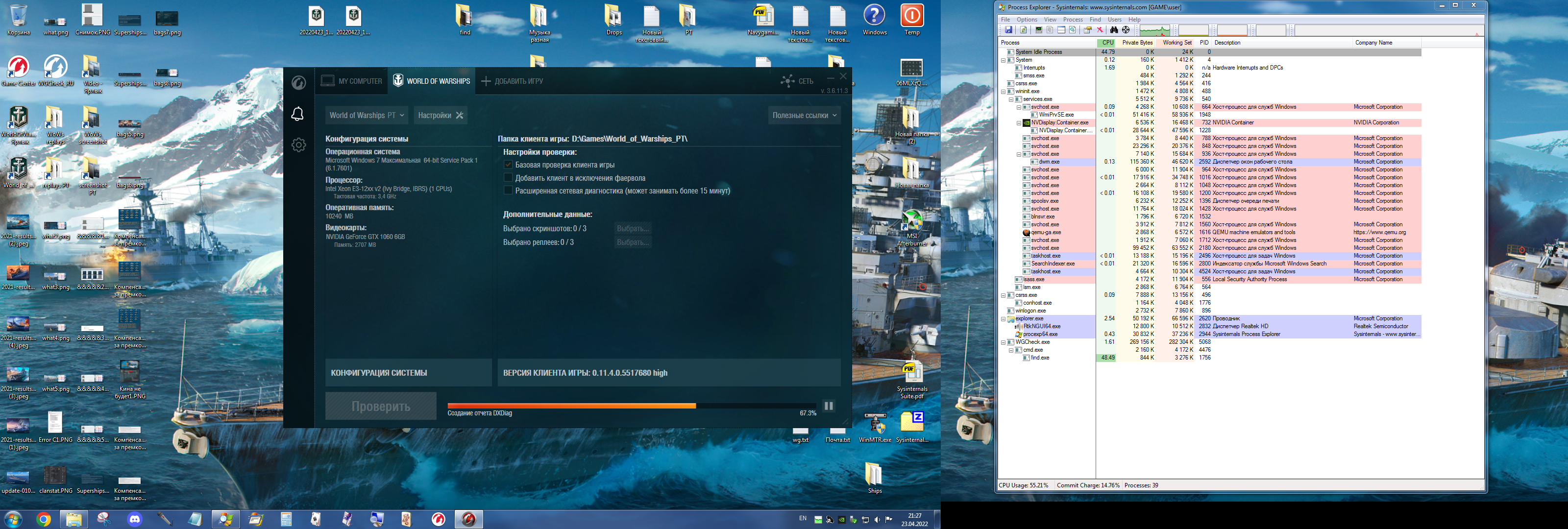The image size is (1568, 529).
Task: Collapse NVDisplay.Container.exe tree node
Action: 1019,123
